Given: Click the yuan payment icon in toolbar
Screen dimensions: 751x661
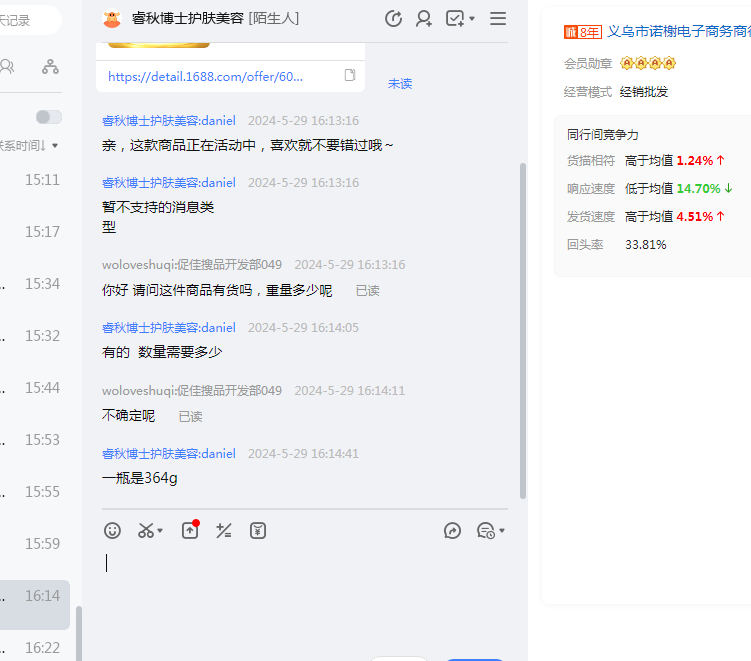Looking at the screenshot, I should pyautogui.click(x=258, y=531).
